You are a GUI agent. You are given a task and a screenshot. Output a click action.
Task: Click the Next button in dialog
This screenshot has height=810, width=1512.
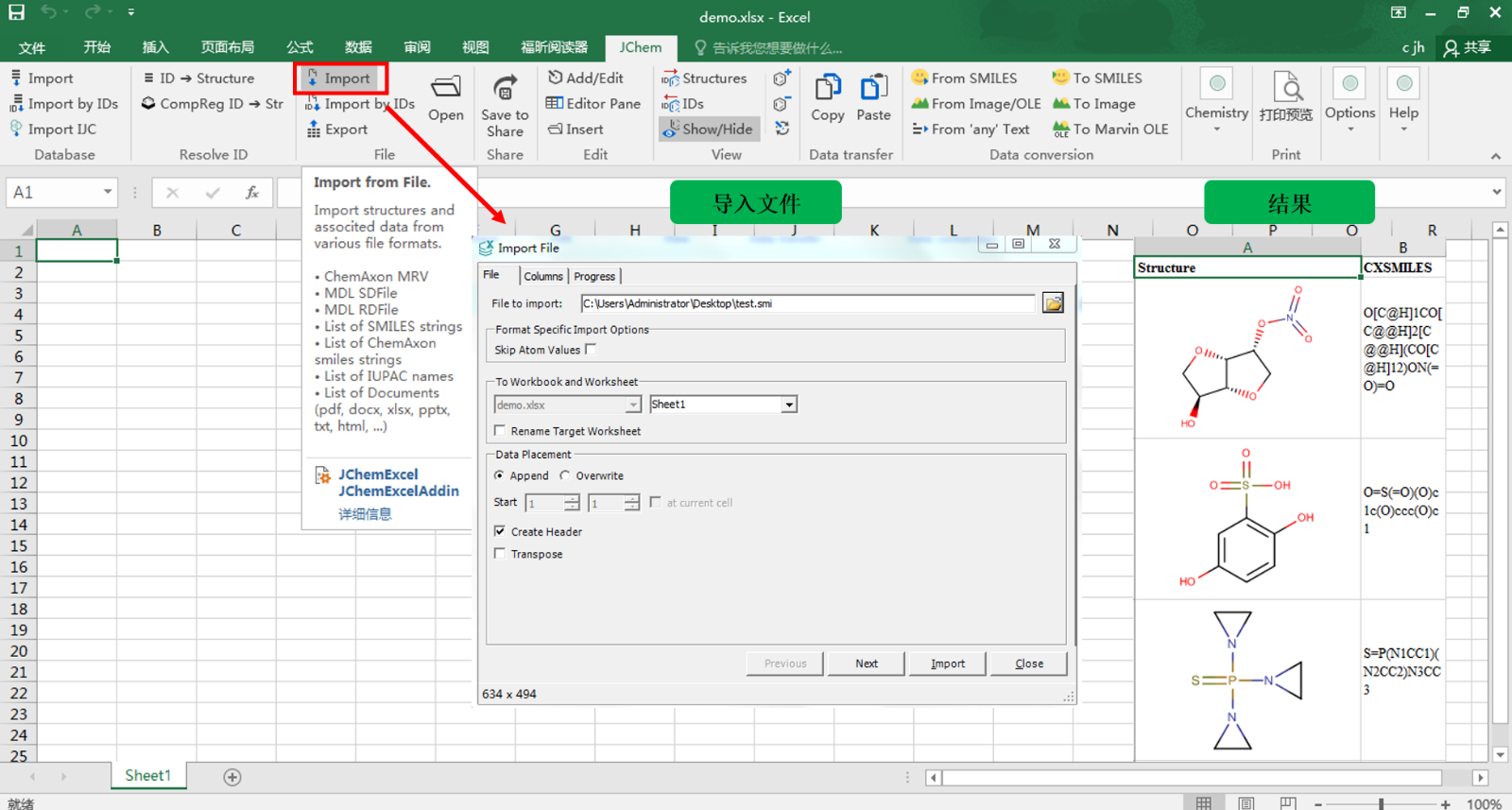867,664
